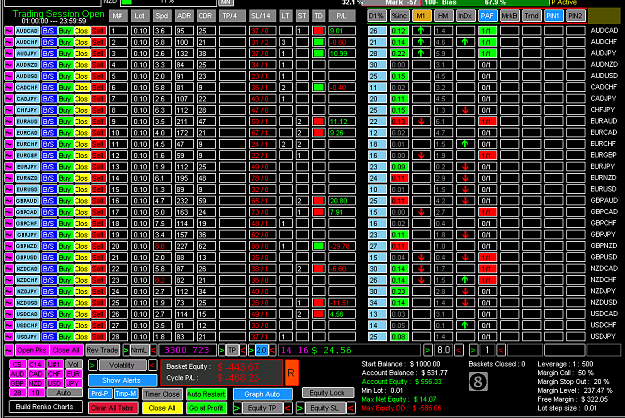The height and width of the screenshot is (418, 625).
Task: Click the green arrow left of Equity SL
Action: (x=300, y=408)
